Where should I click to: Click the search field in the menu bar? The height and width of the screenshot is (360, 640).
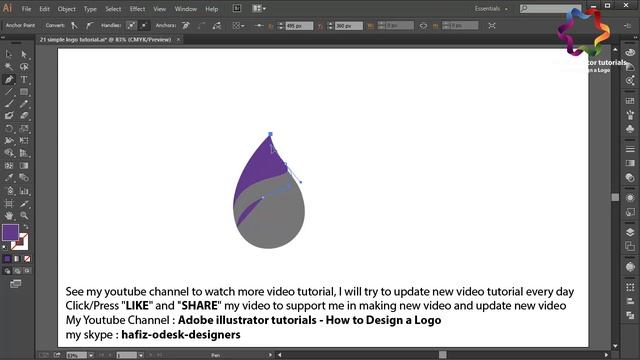(x=550, y=9)
